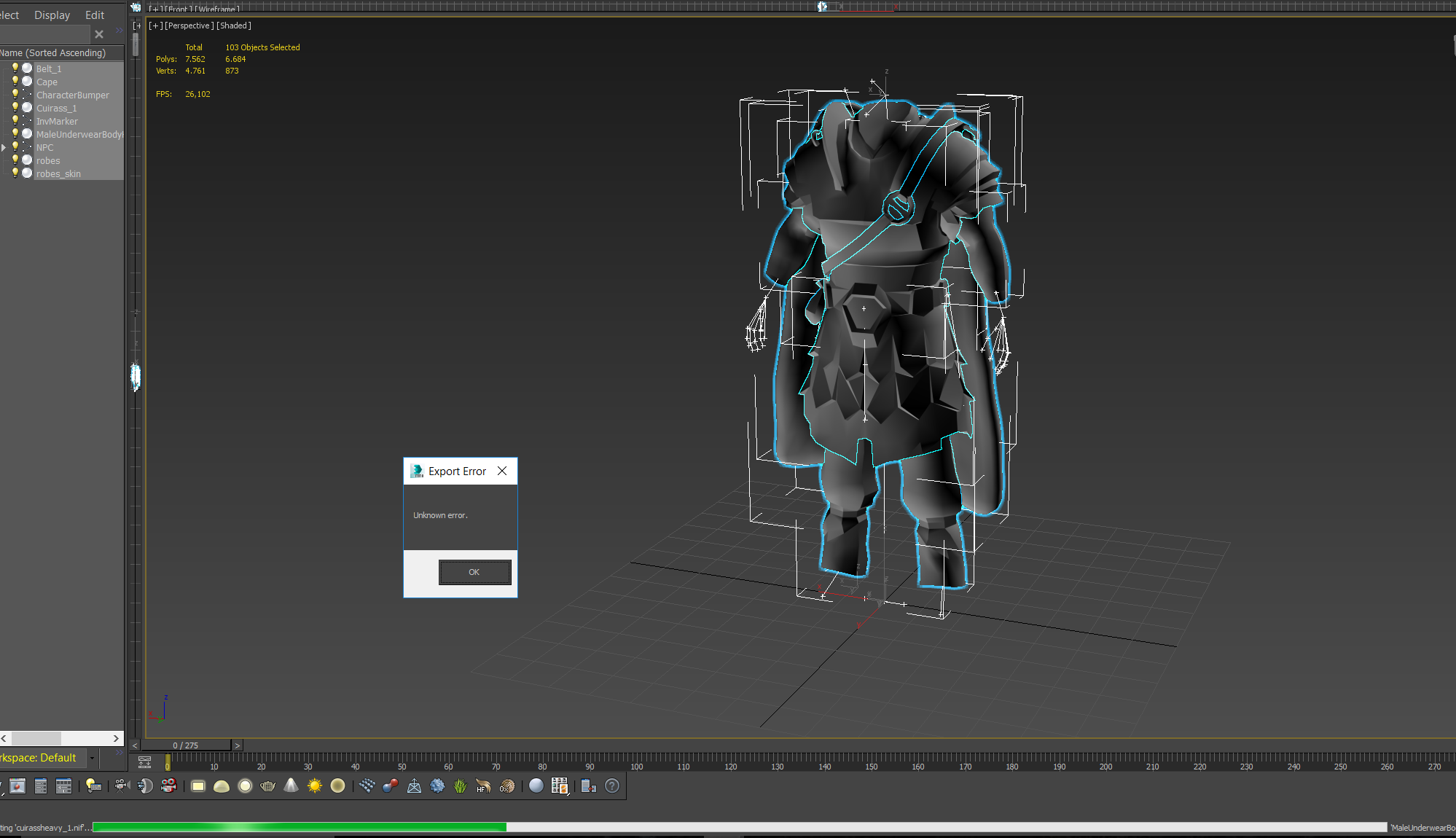The width and height of the screenshot is (1456, 838).
Task: Click the blue dotted grid array icon
Action: [x=367, y=786]
